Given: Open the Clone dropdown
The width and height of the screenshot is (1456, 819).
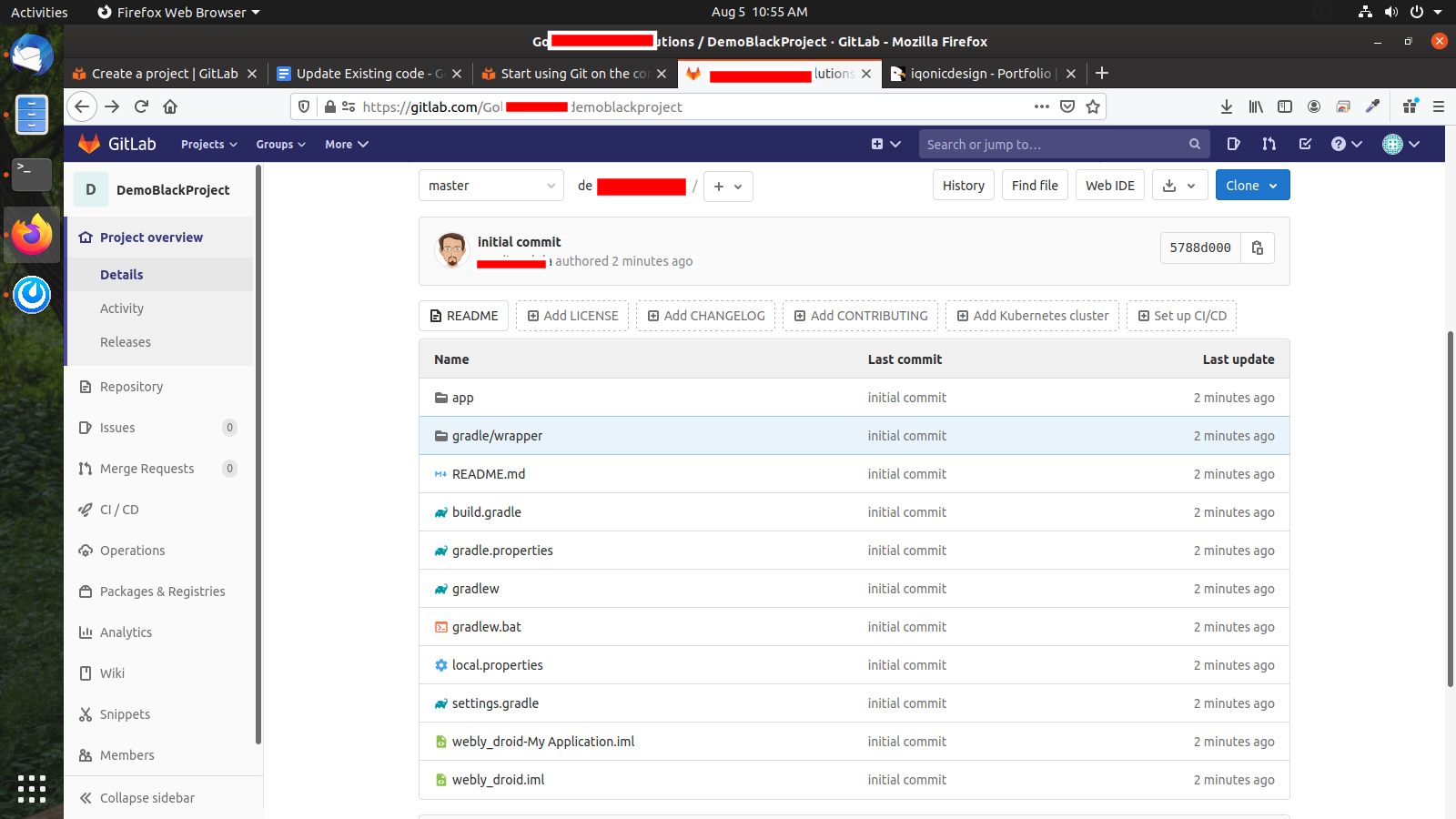Looking at the screenshot, I should [1252, 186].
